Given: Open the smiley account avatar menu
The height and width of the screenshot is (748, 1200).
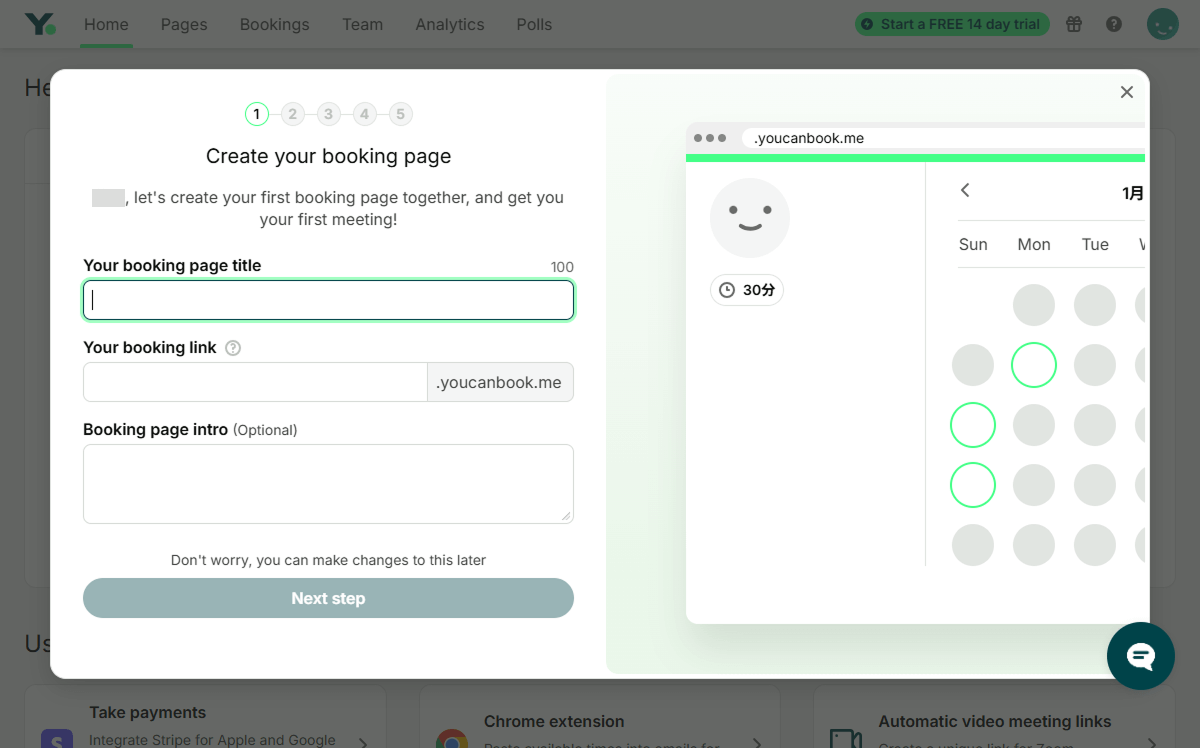Looking at the screenshot, I should (1162, 24).
